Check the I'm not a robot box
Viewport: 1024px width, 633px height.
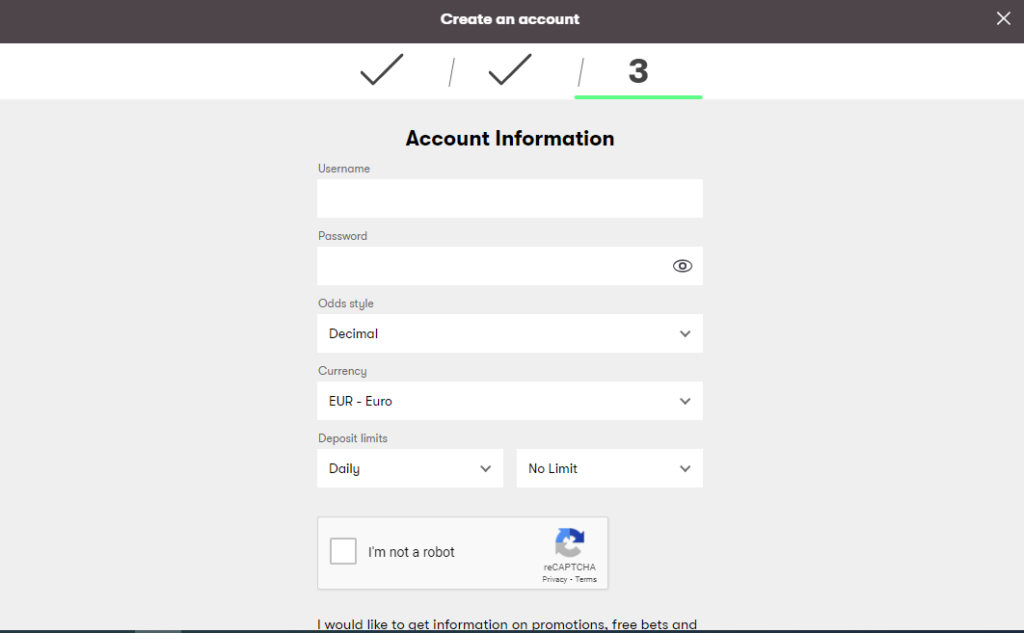[x=343, y=552]
